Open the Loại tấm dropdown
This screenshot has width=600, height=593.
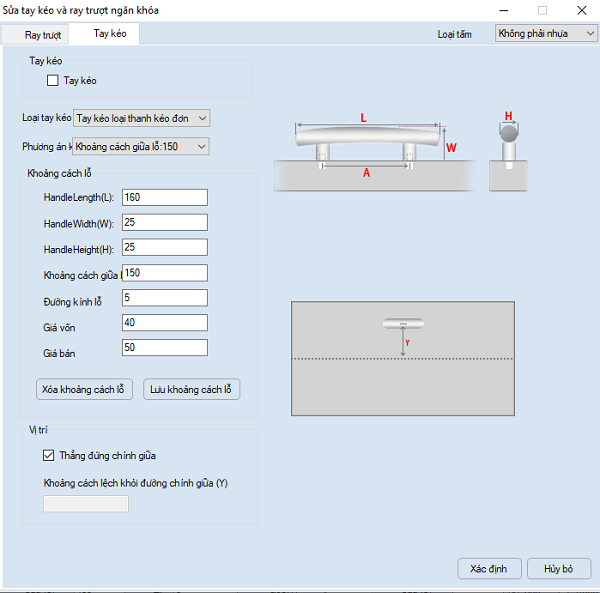coord(546,33)
